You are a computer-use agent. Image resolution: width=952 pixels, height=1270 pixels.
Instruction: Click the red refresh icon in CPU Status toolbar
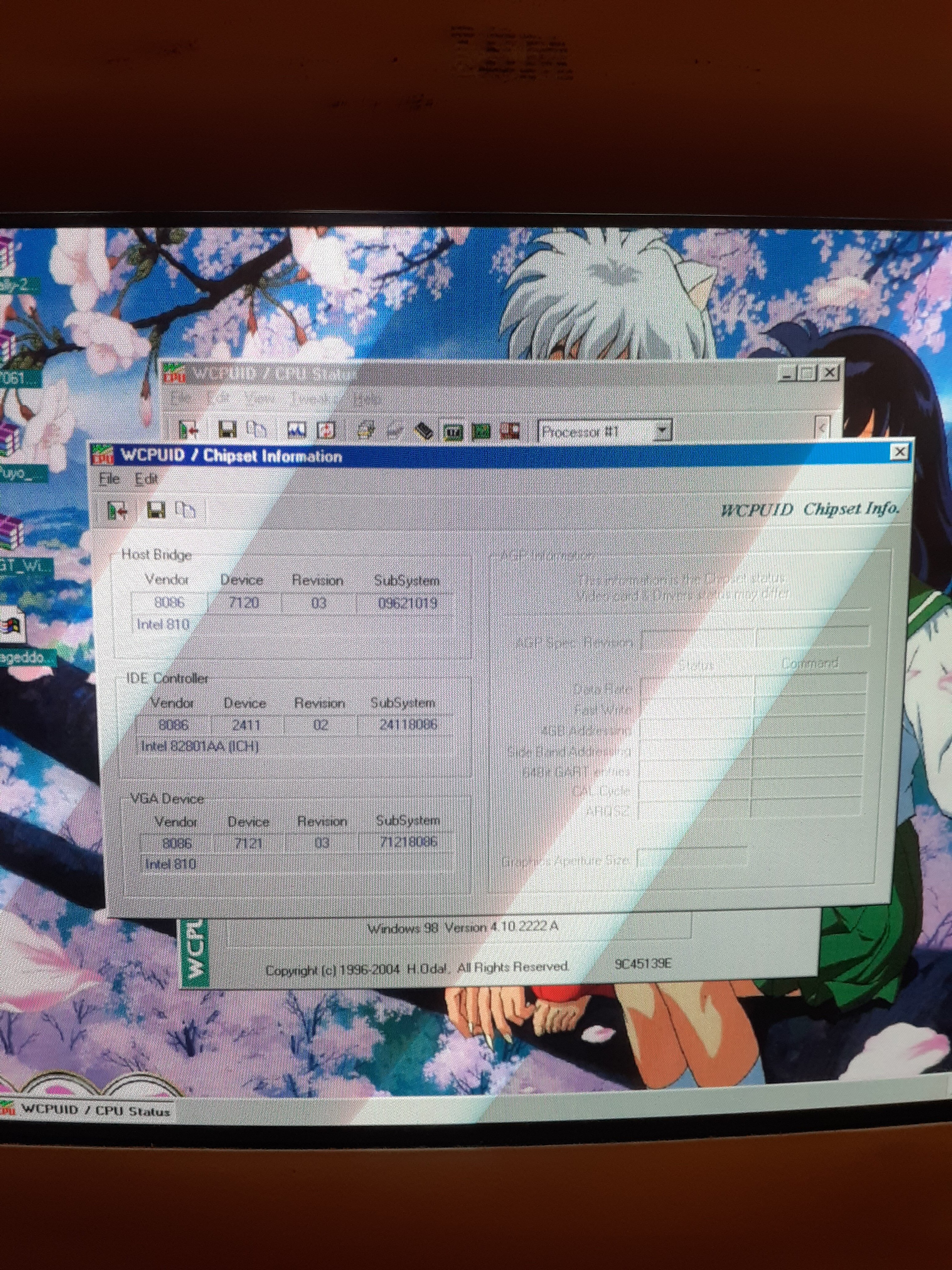pyautogui.click(x=327, y=430)
